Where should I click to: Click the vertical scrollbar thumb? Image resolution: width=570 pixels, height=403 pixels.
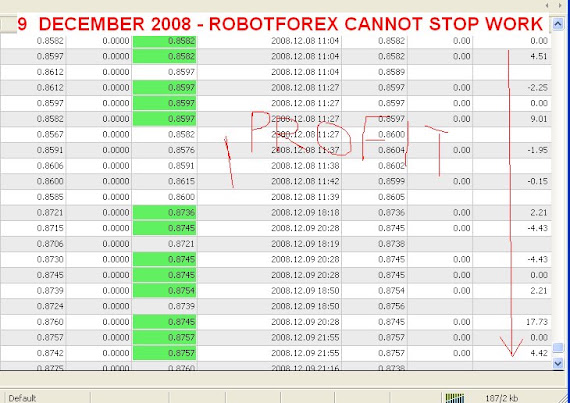(x=558, y=348)
